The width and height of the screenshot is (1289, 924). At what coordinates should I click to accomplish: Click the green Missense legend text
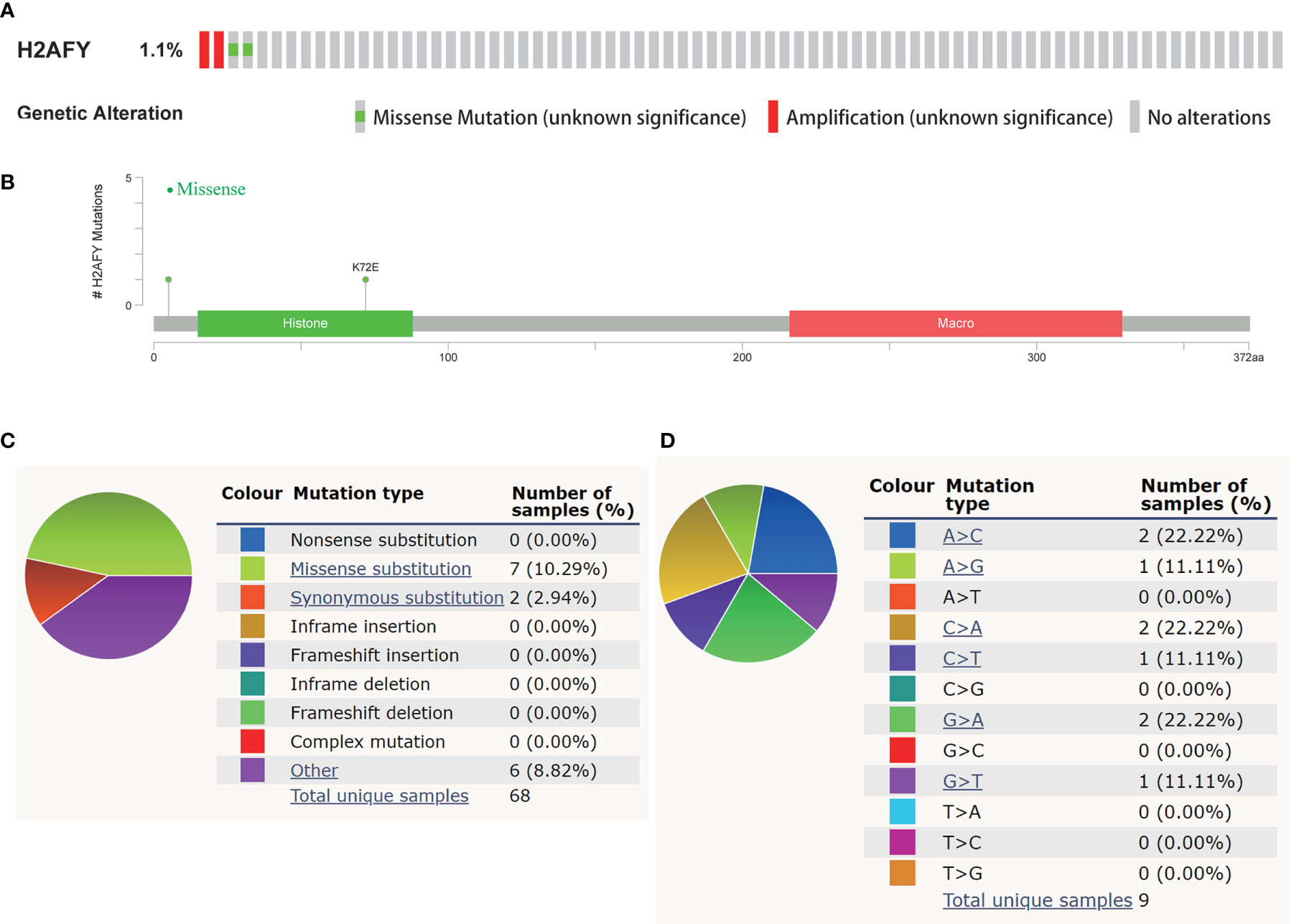pyautogui.click(x=210, y=190)
